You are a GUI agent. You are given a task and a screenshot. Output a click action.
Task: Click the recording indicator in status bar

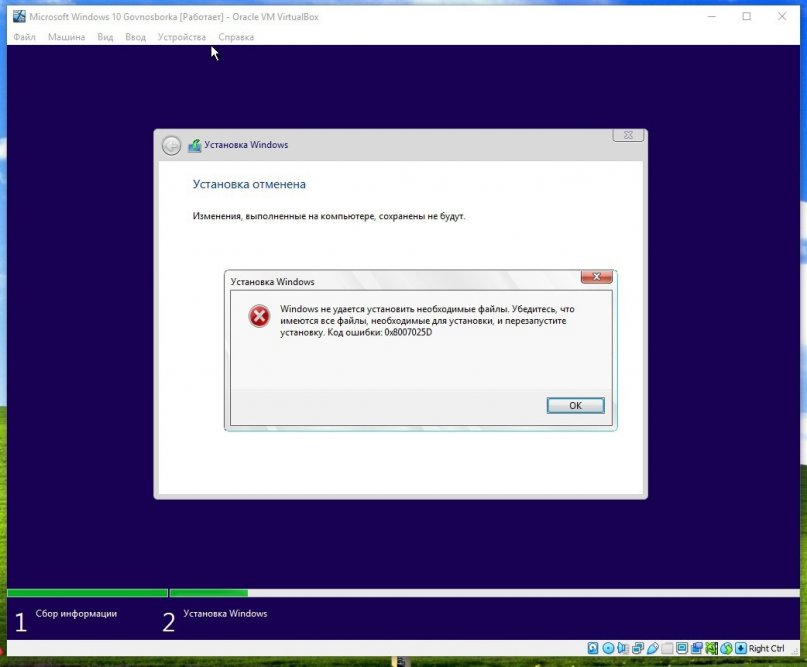[697, 648]
